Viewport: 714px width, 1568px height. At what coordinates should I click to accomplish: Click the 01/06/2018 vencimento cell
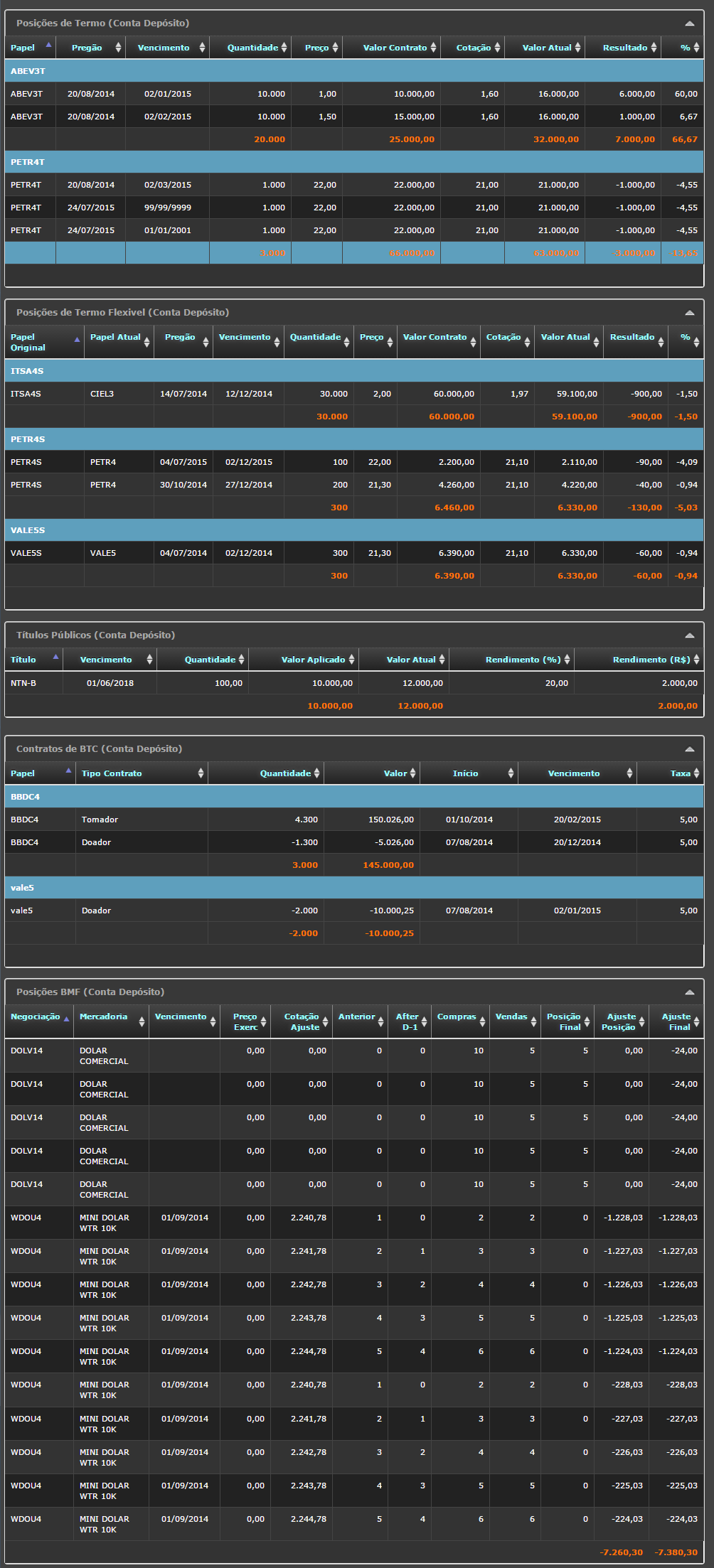coord(110,683)
